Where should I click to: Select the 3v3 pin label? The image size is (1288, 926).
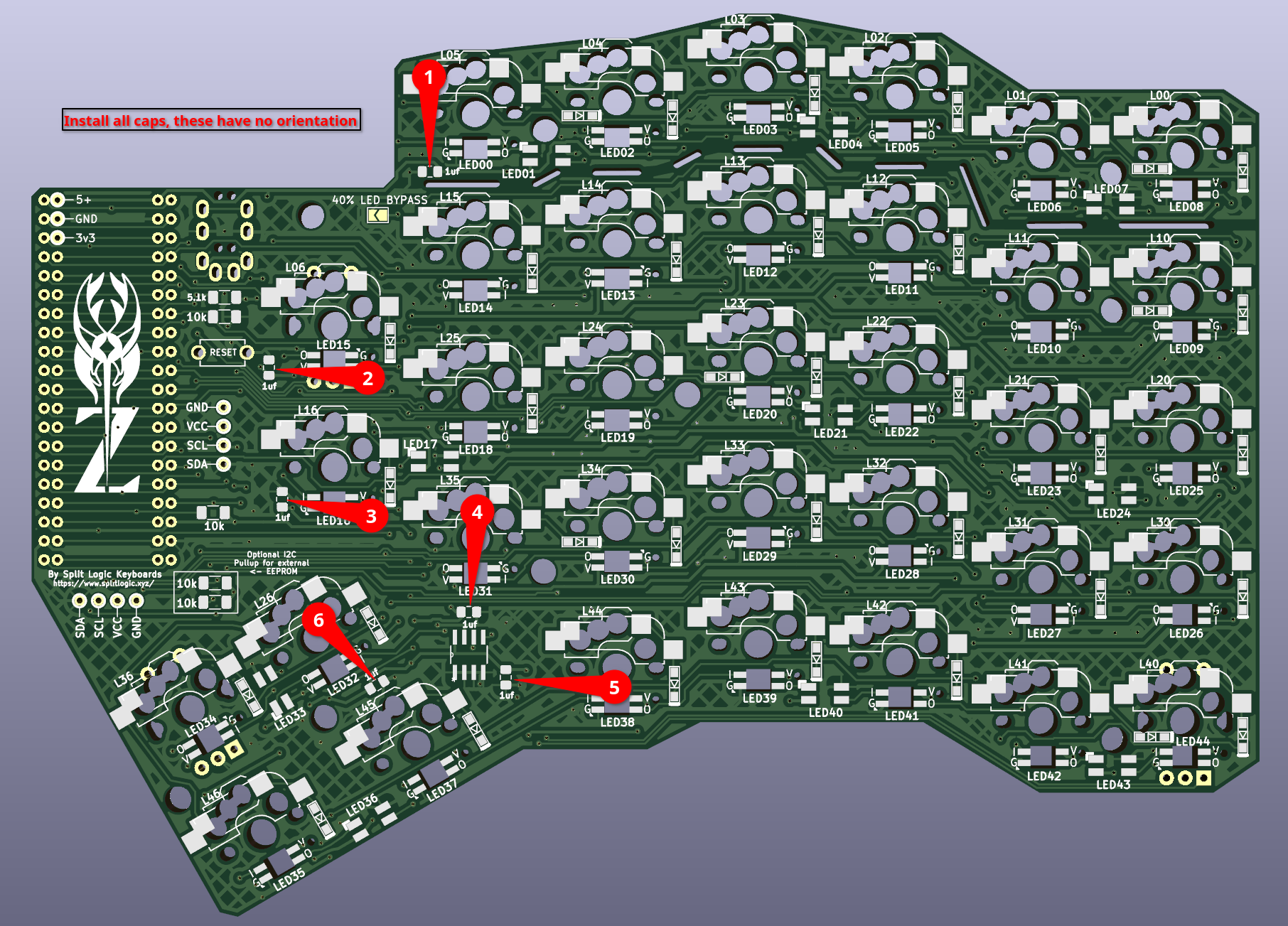tap(85, 237)
